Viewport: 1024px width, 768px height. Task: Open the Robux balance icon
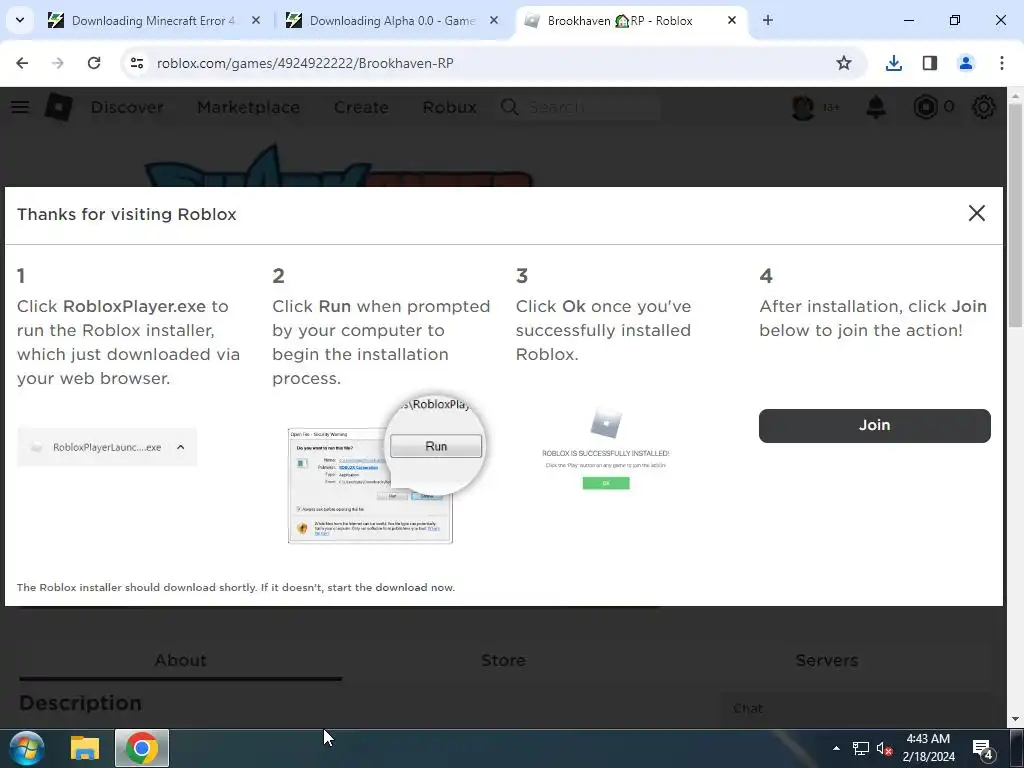click(925, 107)
